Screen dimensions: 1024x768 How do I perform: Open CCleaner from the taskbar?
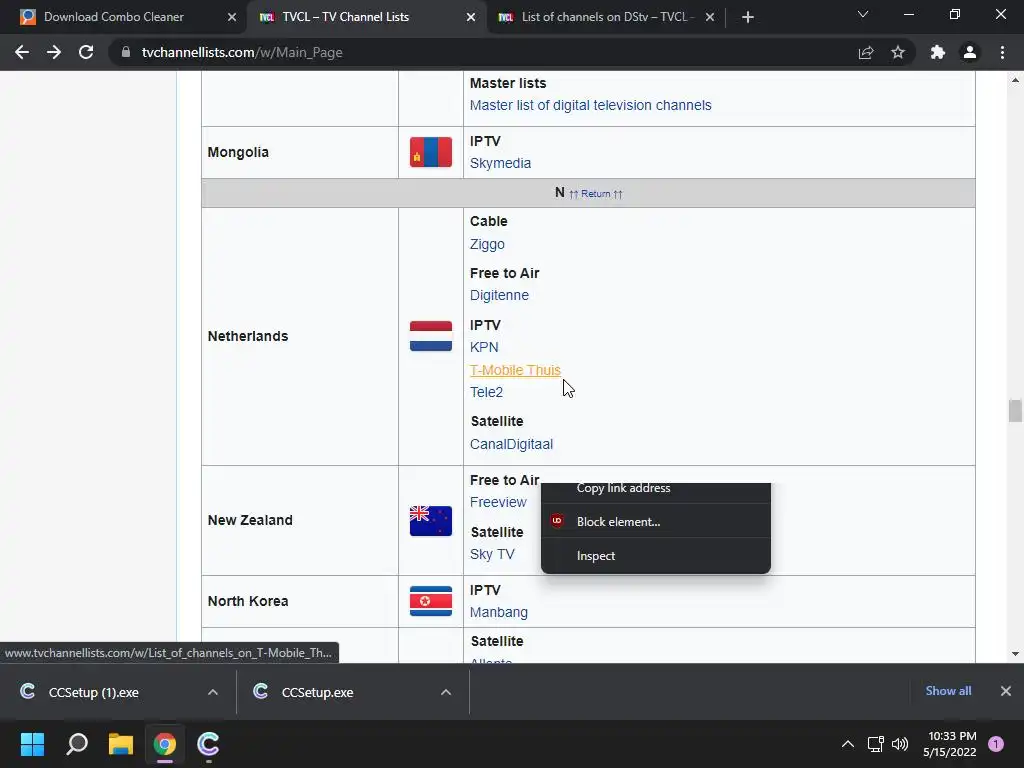[208, 744]
